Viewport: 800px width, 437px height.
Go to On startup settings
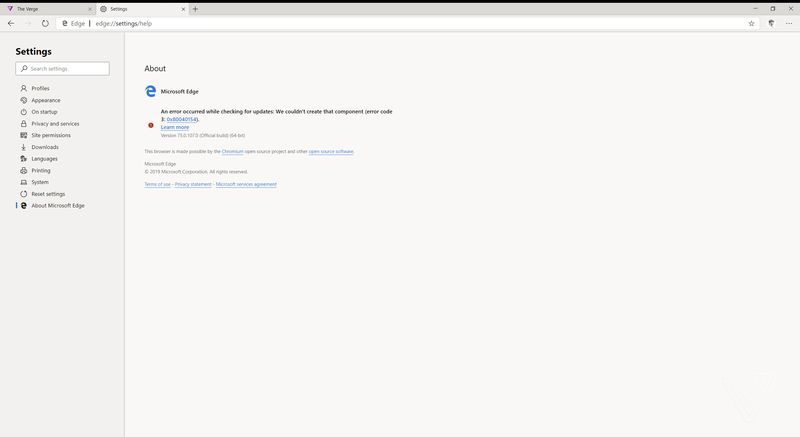[44, 112]
